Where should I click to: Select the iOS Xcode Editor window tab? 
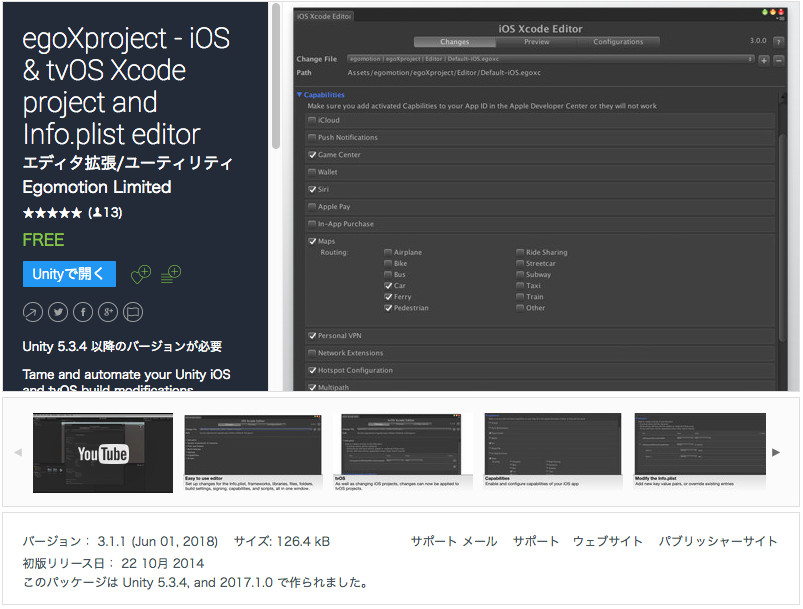tap(324, 16)
